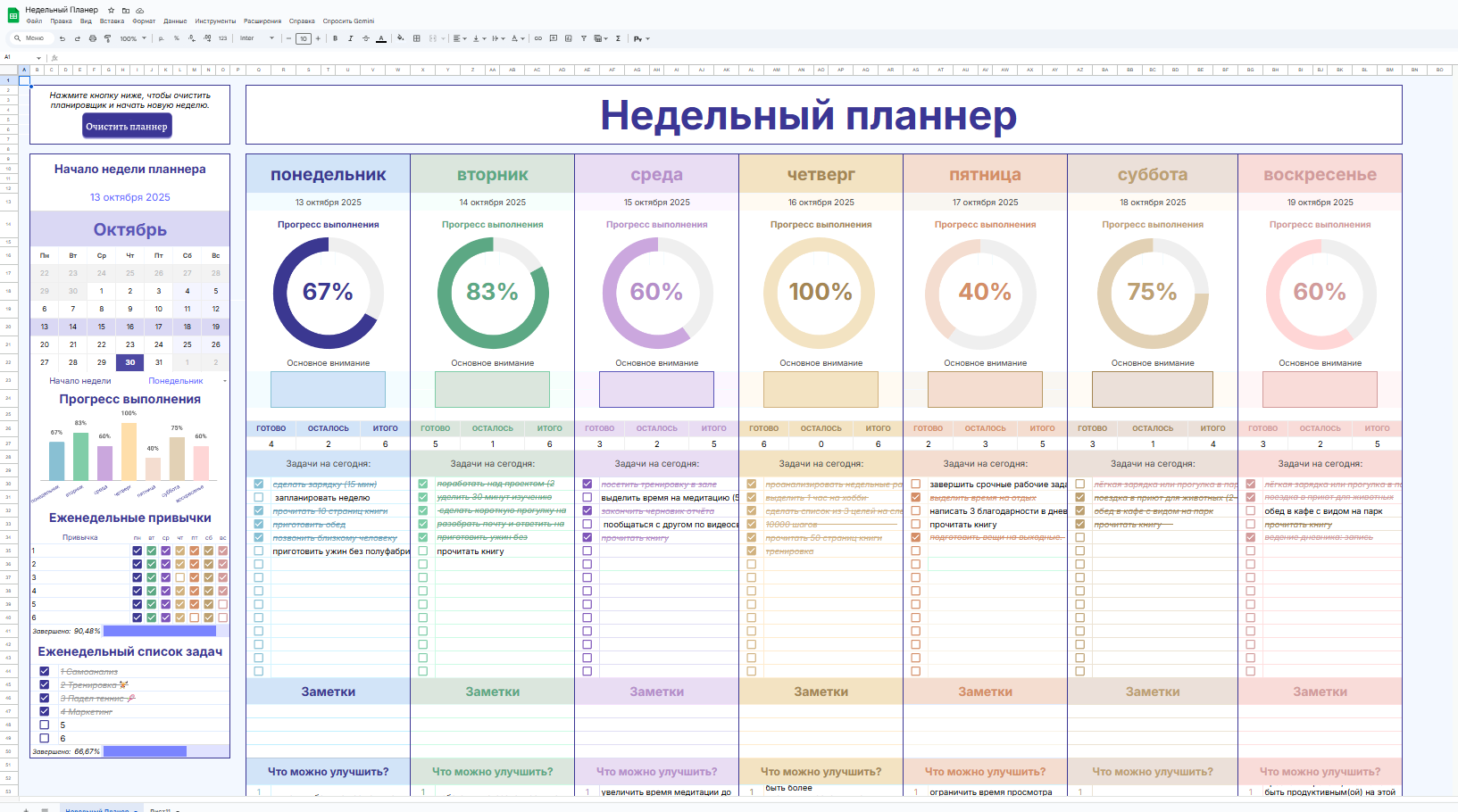Click the formula bar input

[x=759, y=58]
